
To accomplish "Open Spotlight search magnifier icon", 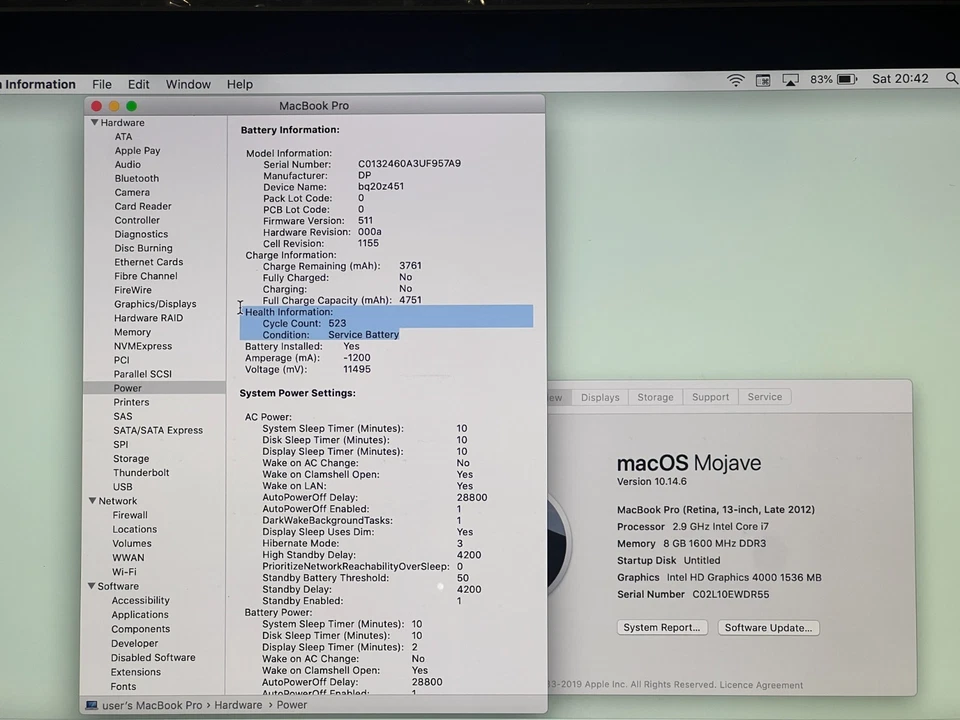I will 951,79.
